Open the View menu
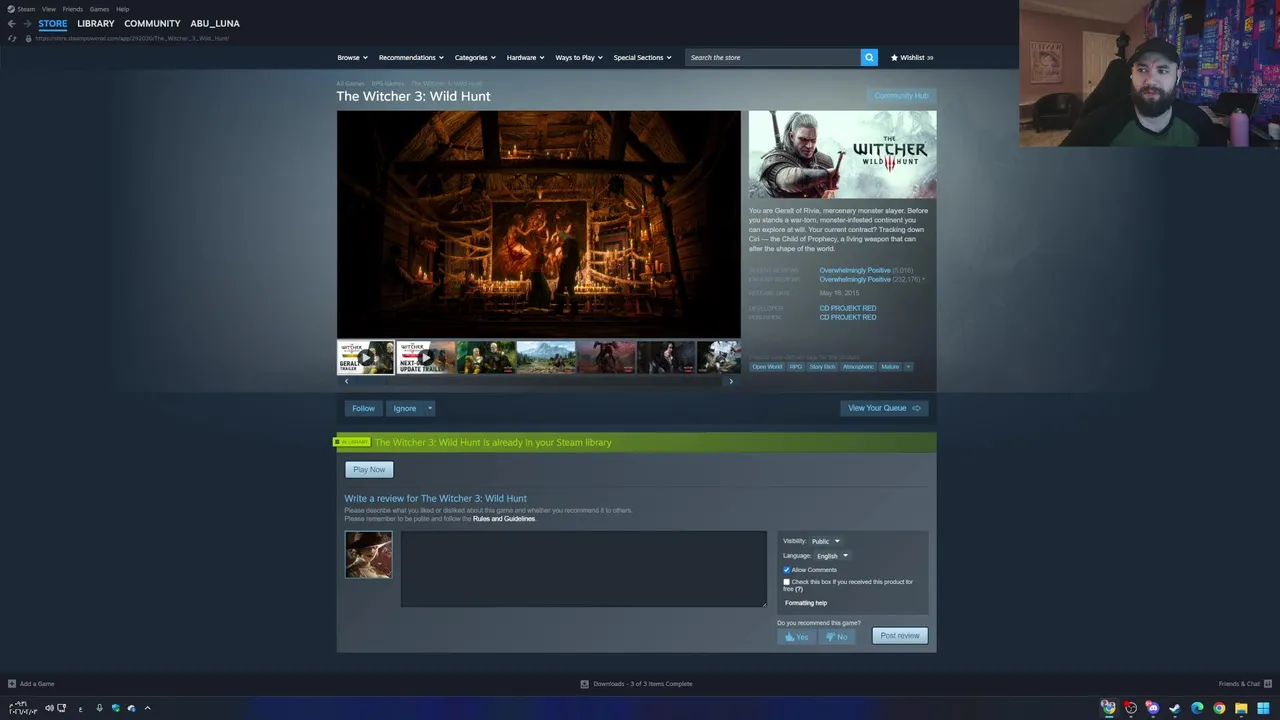This screenshot has height=720, width=1280. (48, 9)
